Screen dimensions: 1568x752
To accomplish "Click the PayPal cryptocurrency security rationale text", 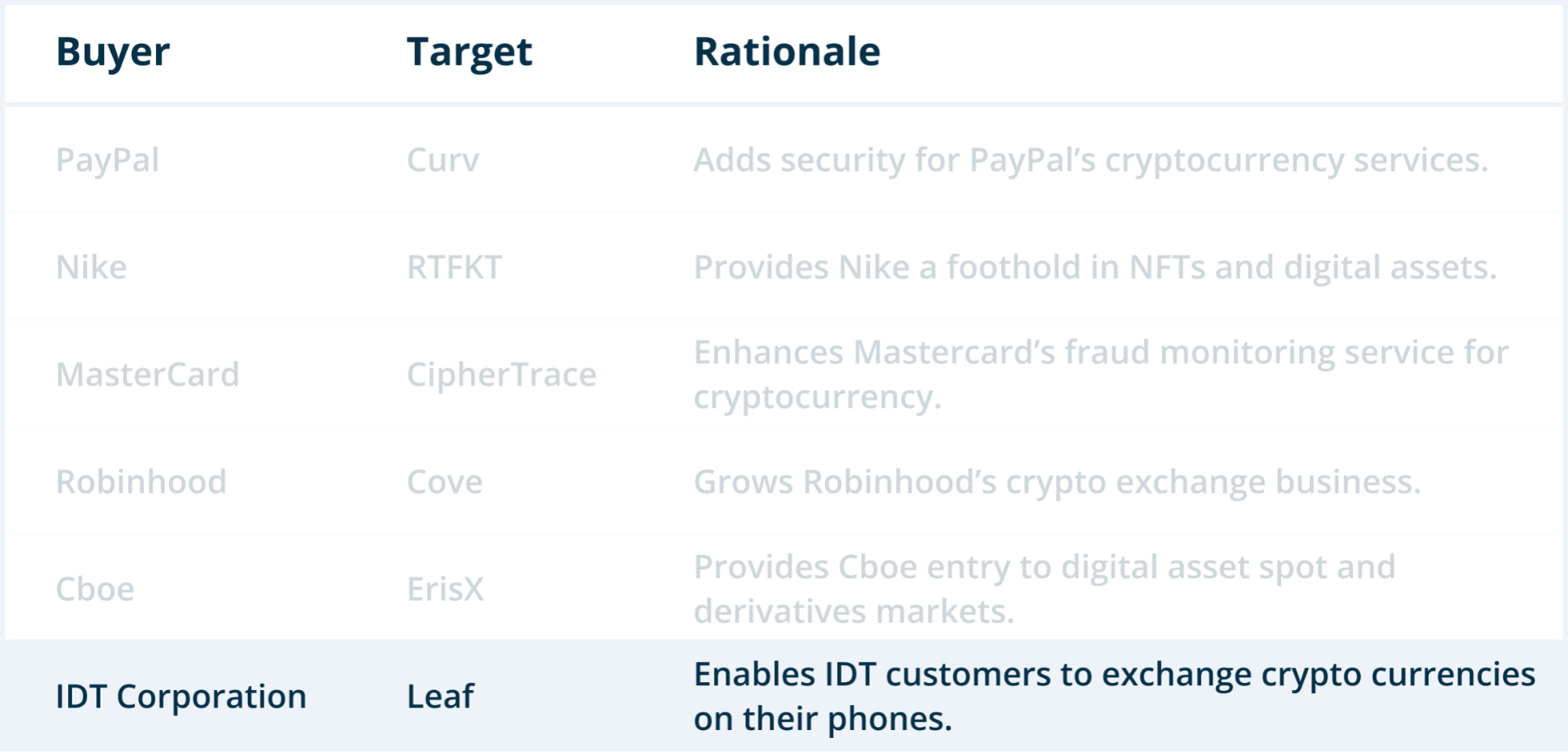I will click(x=1090, y=161).
